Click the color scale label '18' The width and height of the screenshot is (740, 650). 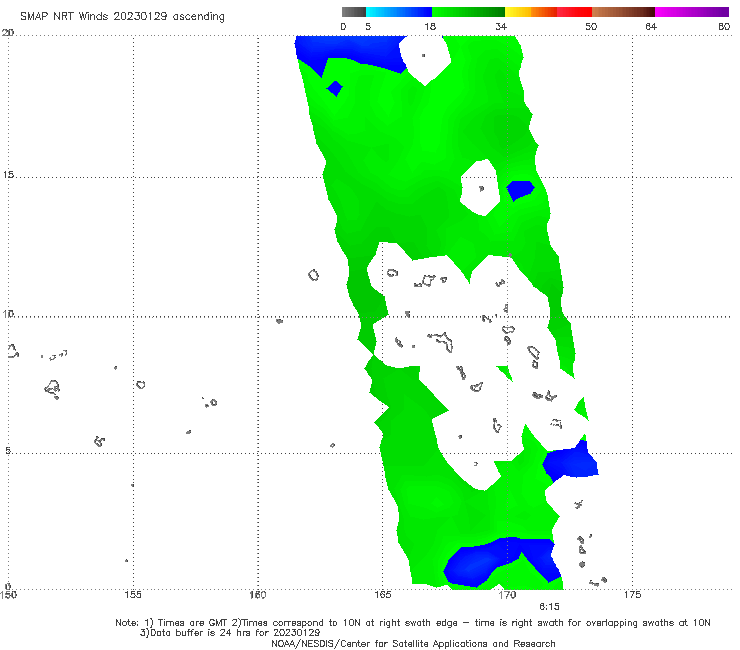(430, 26)
